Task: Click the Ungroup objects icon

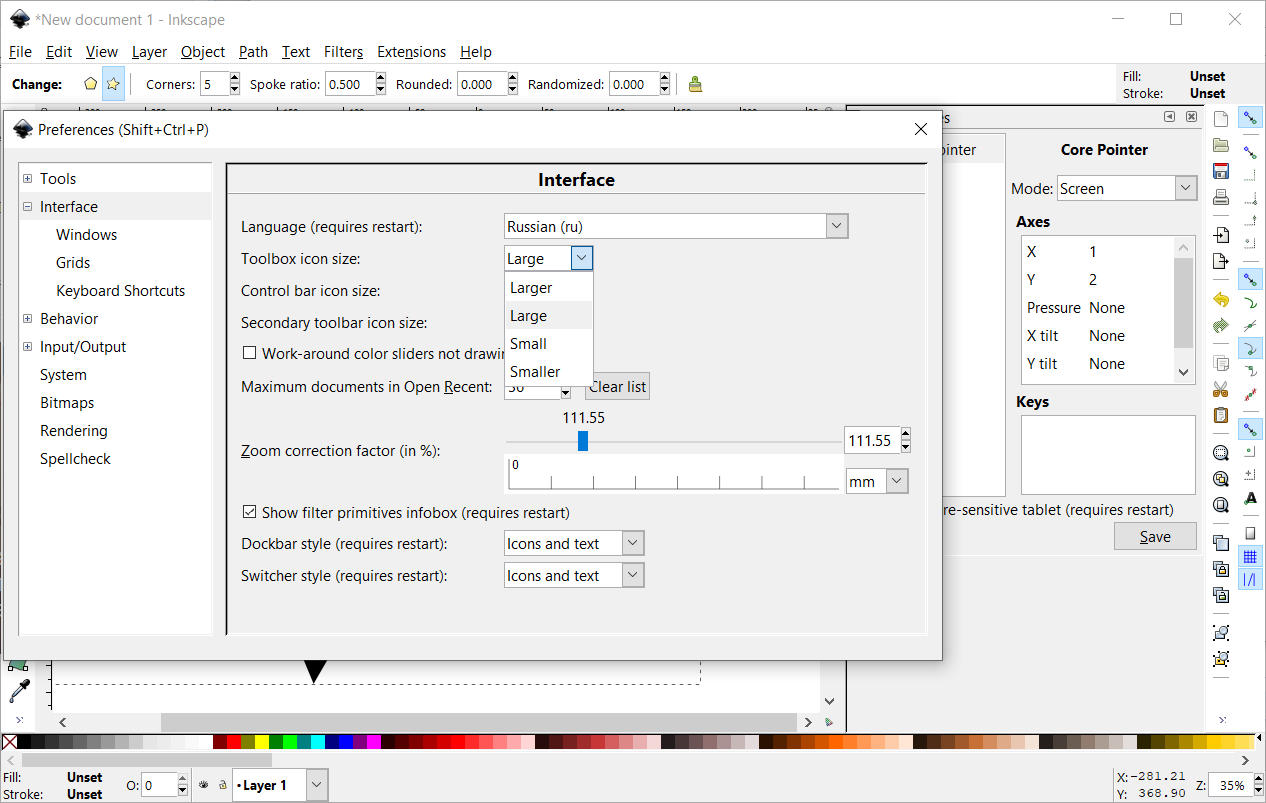Action: pos(1220,659)
